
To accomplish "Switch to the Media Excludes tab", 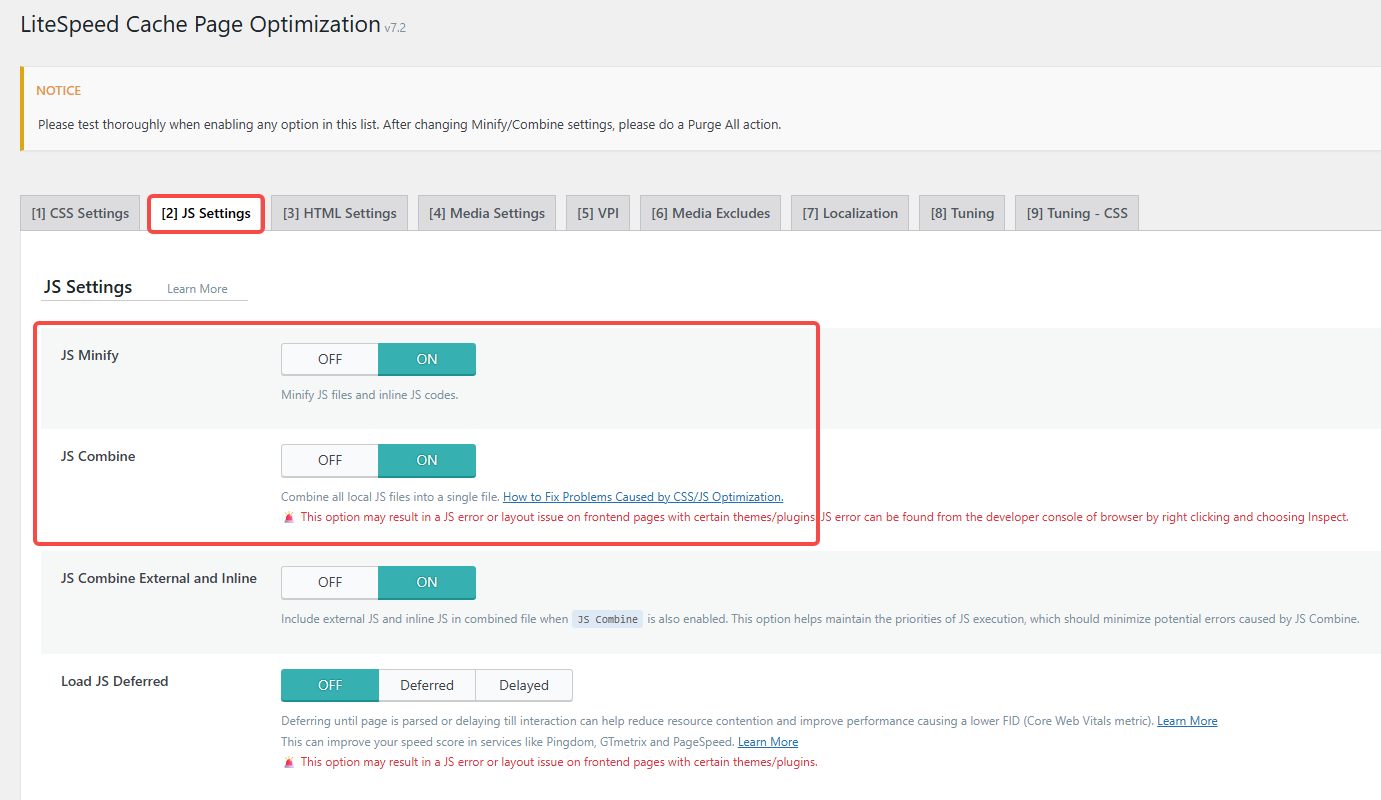I will pyautogui.click(x=711, y=213).
